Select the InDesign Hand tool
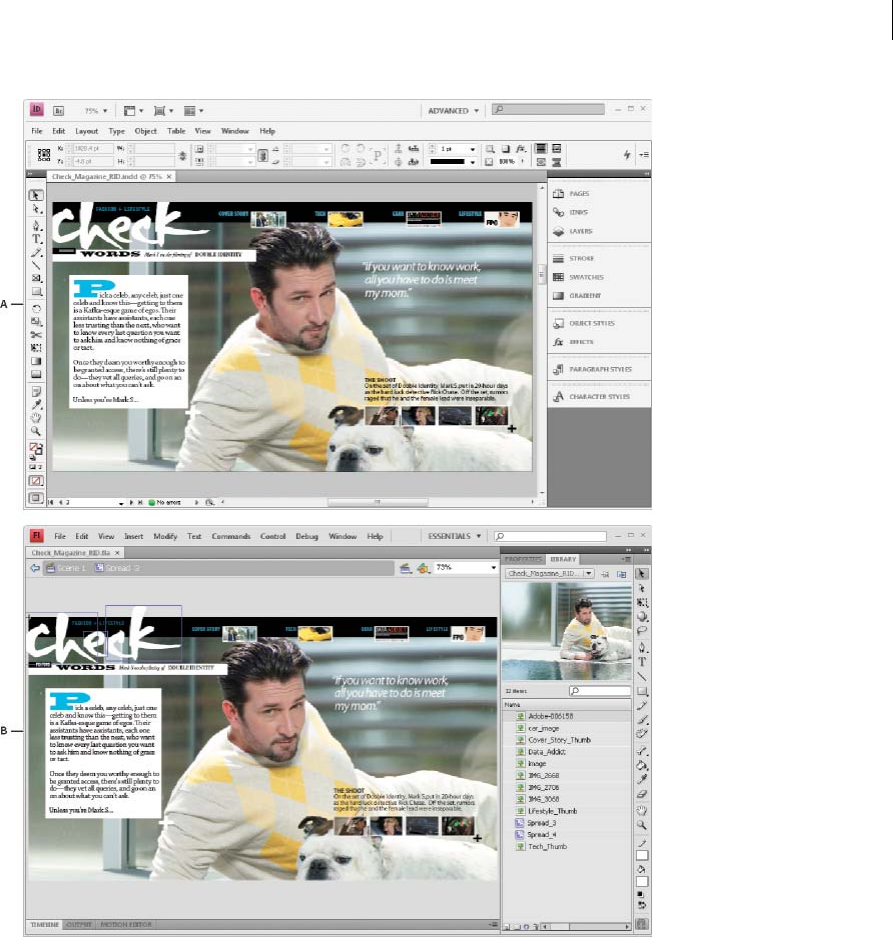Screen dimensions: 893x937 (36, 417)
